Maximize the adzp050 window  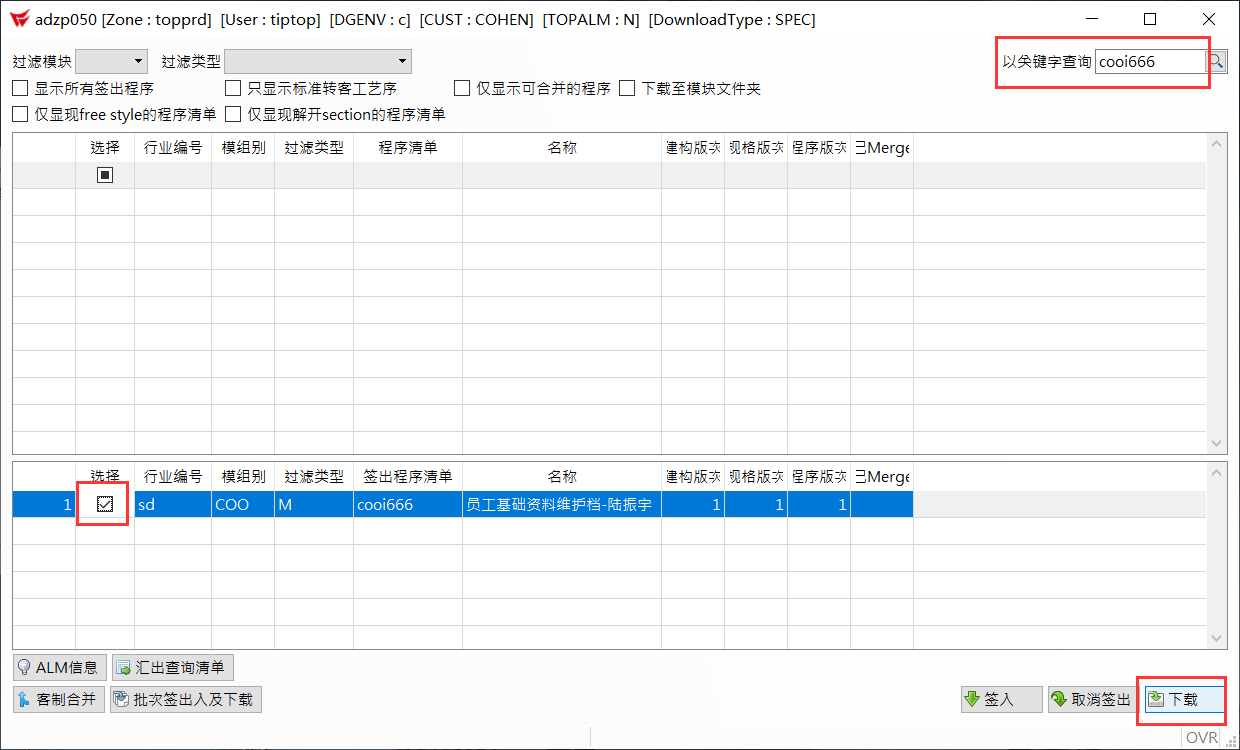(x=1150, y=19)
